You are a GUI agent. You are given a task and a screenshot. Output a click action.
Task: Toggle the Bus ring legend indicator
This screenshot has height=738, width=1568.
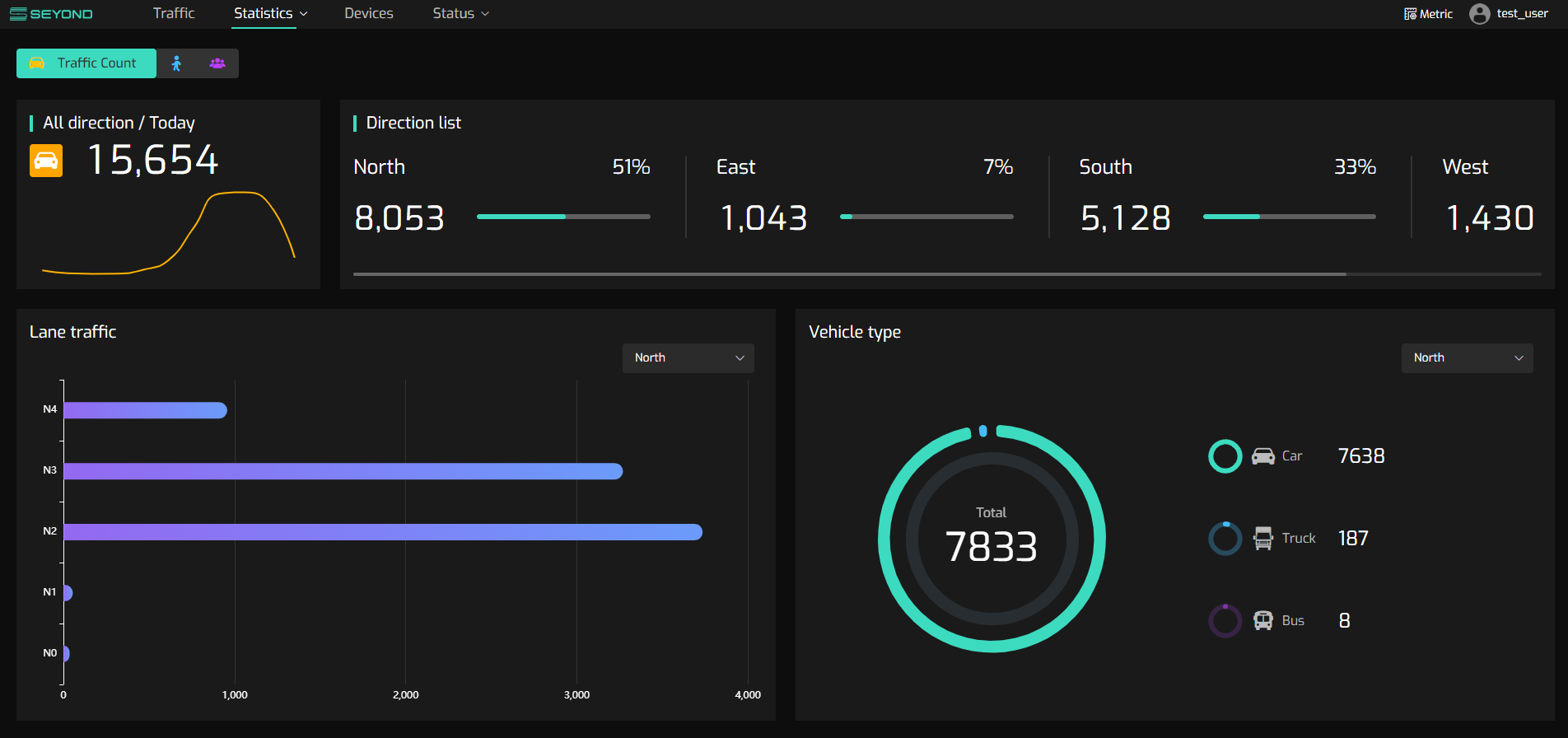coord(1225,621)
